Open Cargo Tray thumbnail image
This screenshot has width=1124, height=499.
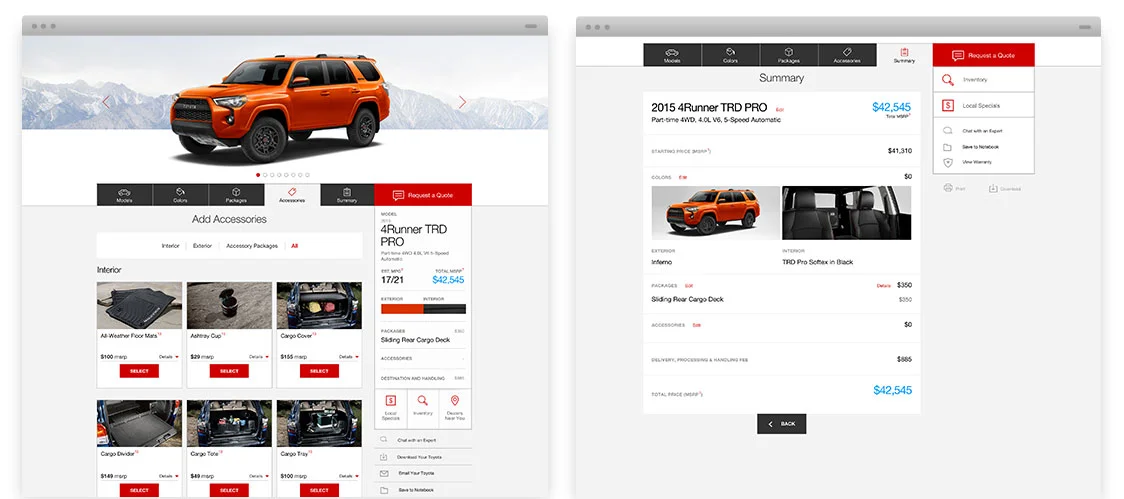319,424
